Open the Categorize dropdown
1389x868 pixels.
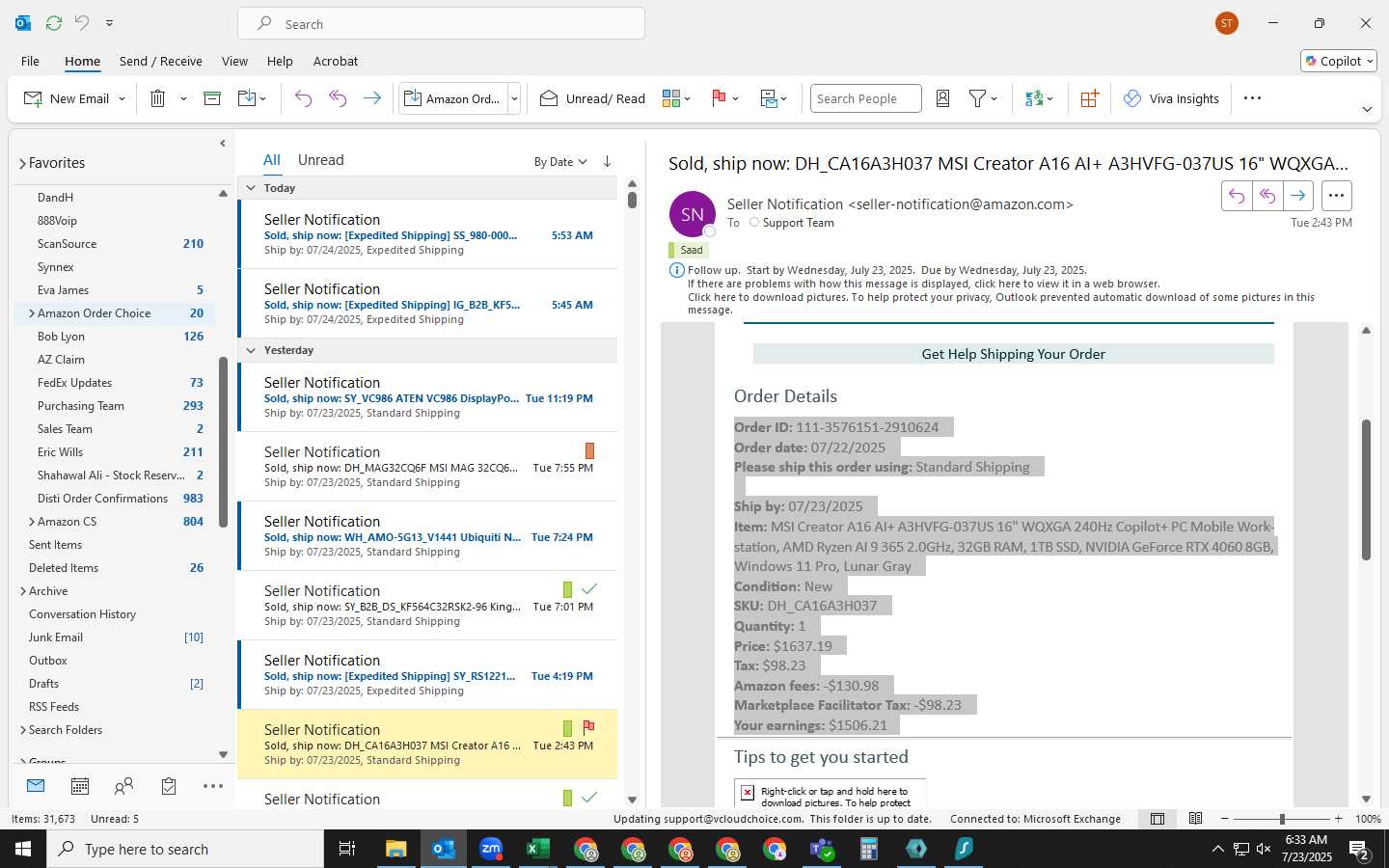tap(676, 98)
